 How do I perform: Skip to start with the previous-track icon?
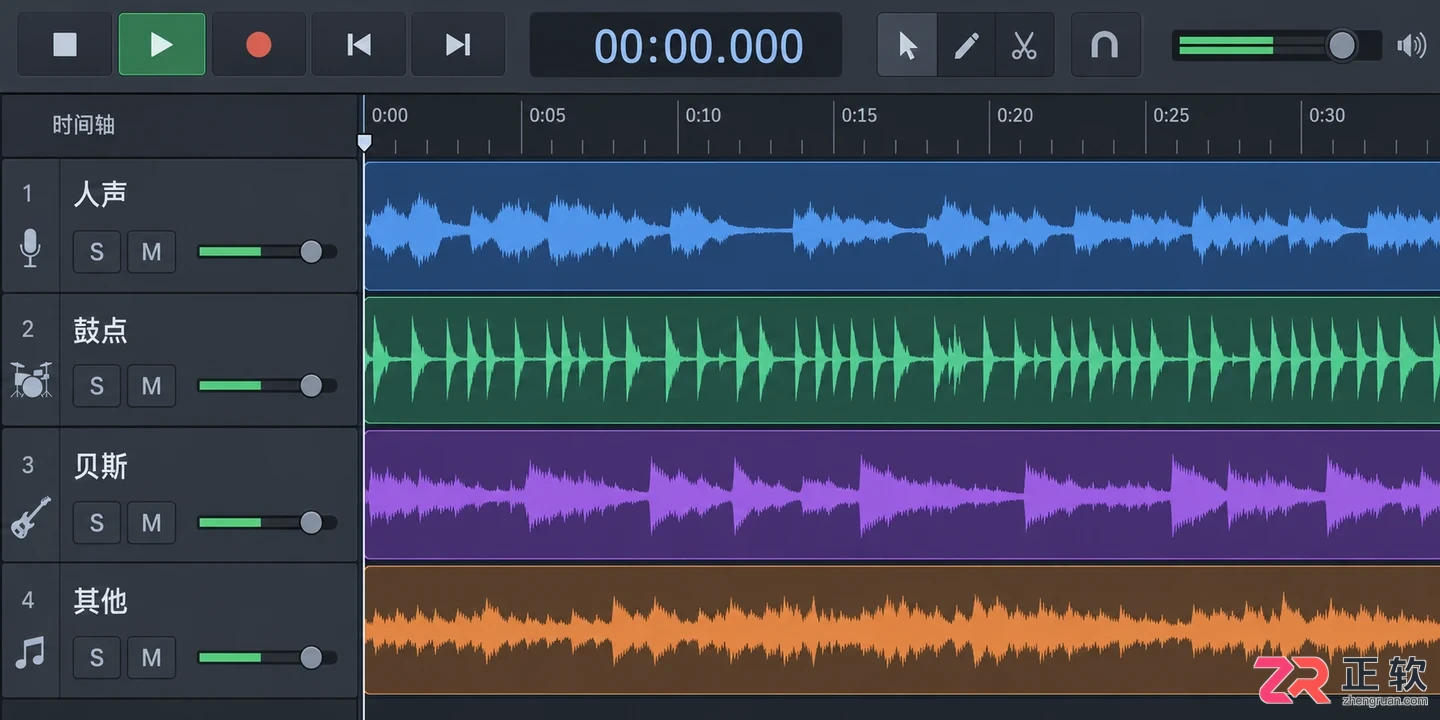tap(358, 44)
